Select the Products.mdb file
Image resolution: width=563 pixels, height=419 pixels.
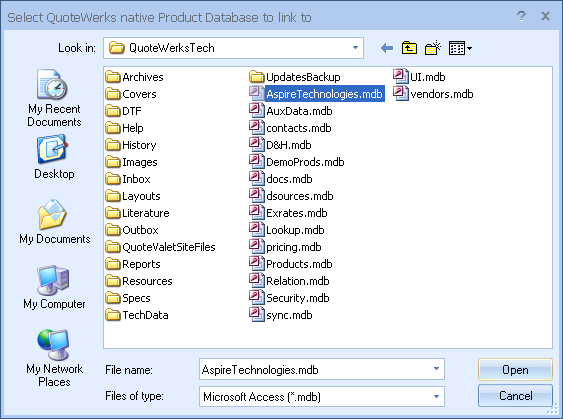[x=291, y=264]
